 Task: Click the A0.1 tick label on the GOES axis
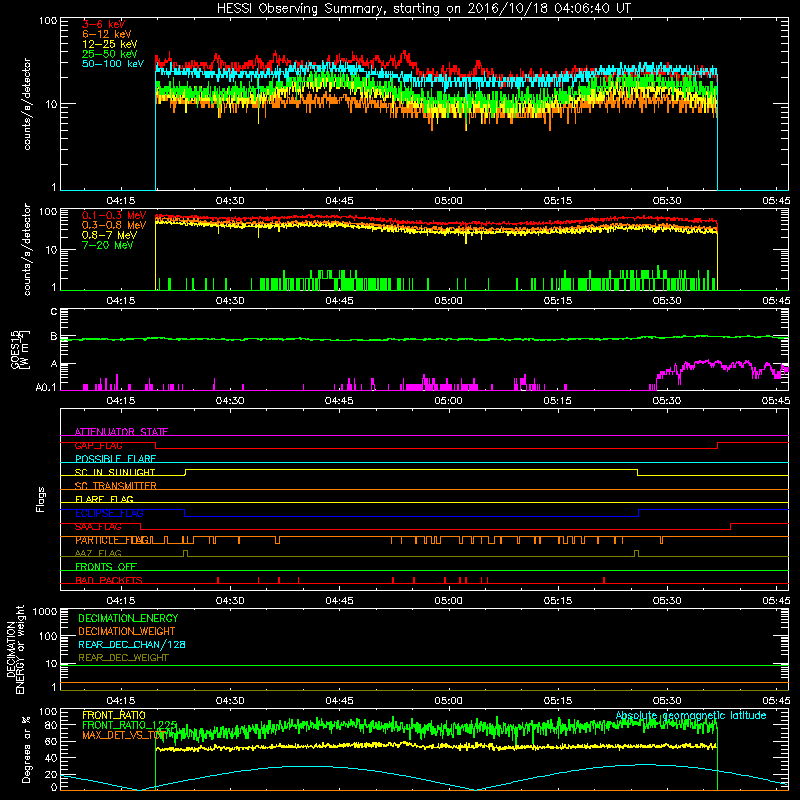[x=46, y=387]
